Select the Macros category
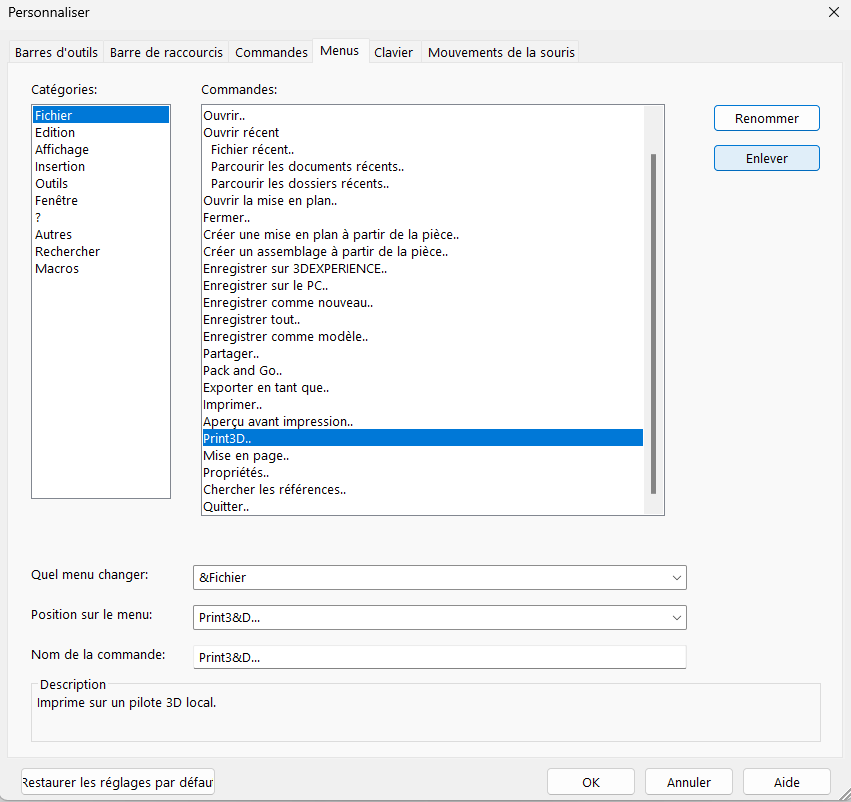 pos(57,268)
